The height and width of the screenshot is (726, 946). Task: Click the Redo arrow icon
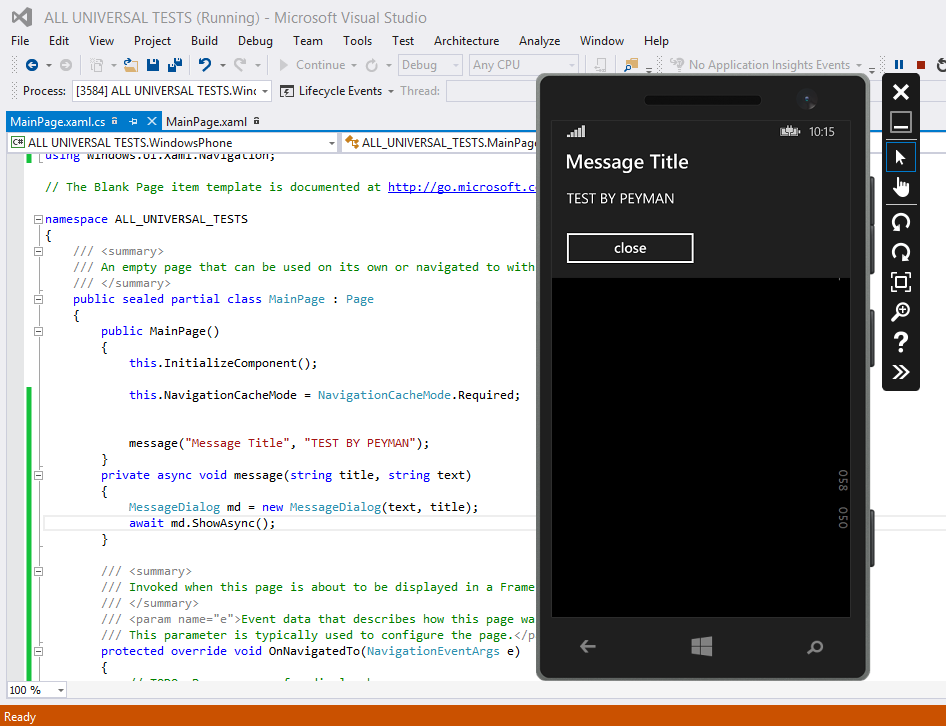(240, 65)
